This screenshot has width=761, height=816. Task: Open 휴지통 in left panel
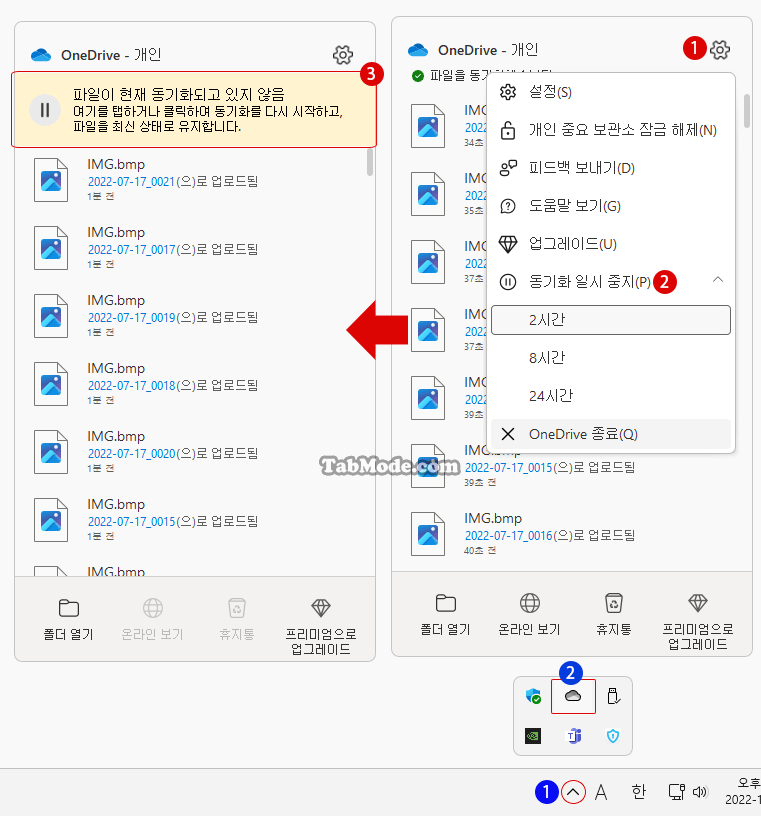[x=237, y=619]
